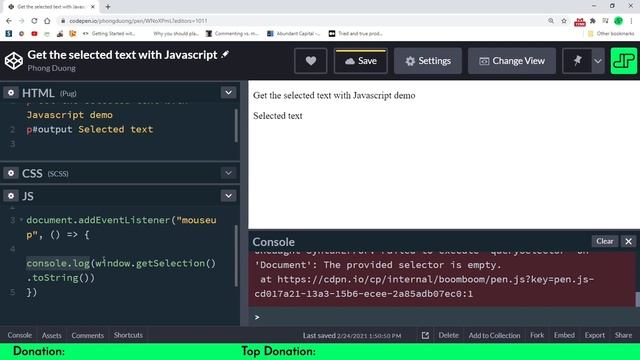Open HTML editor settings gear
Viewport: 640px width, 360px height.
click(11, 93)
